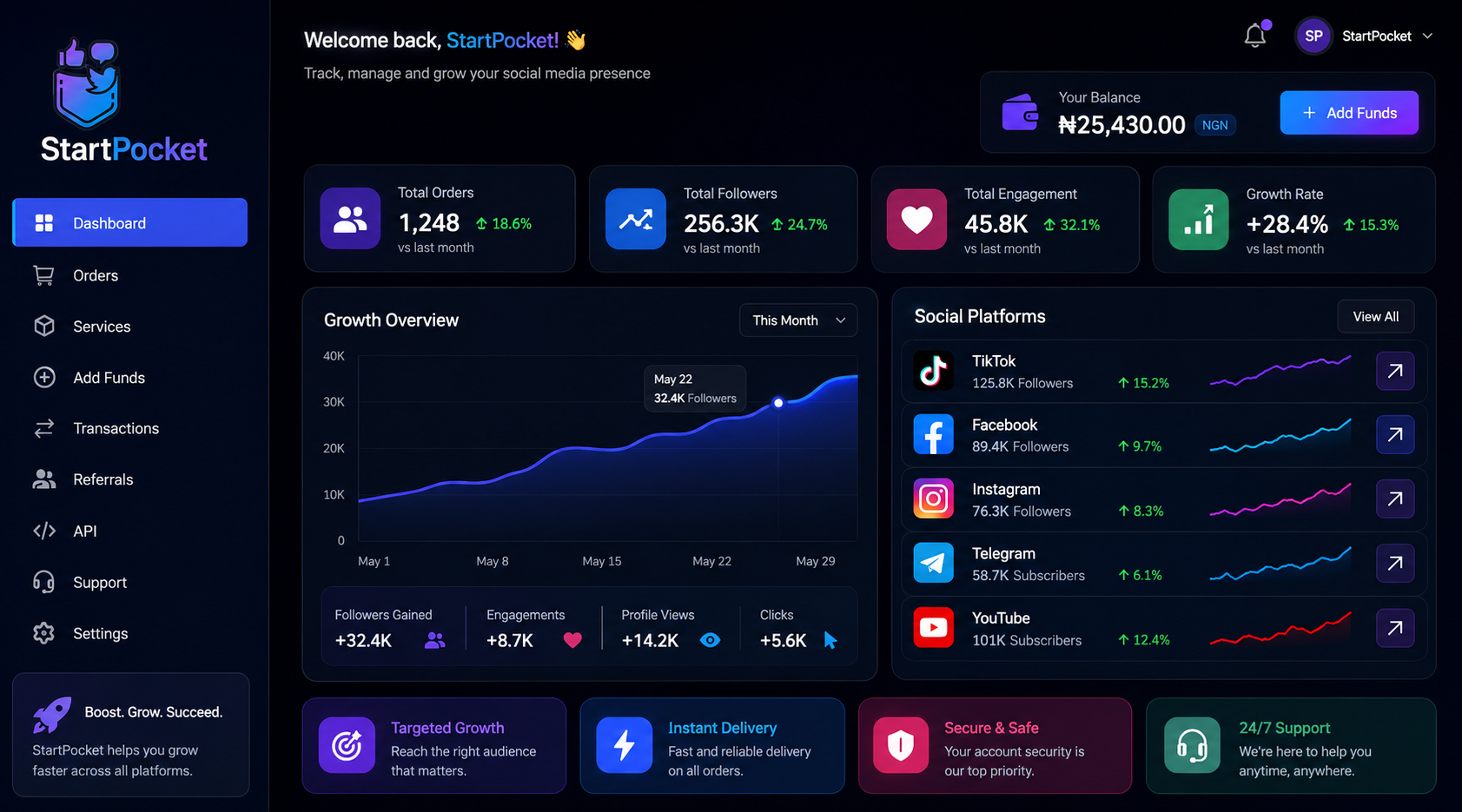The width and height of the screenshot is (1462, 812).
Task: Open Facebook details via its arrow button
Action: (1395, 434)
